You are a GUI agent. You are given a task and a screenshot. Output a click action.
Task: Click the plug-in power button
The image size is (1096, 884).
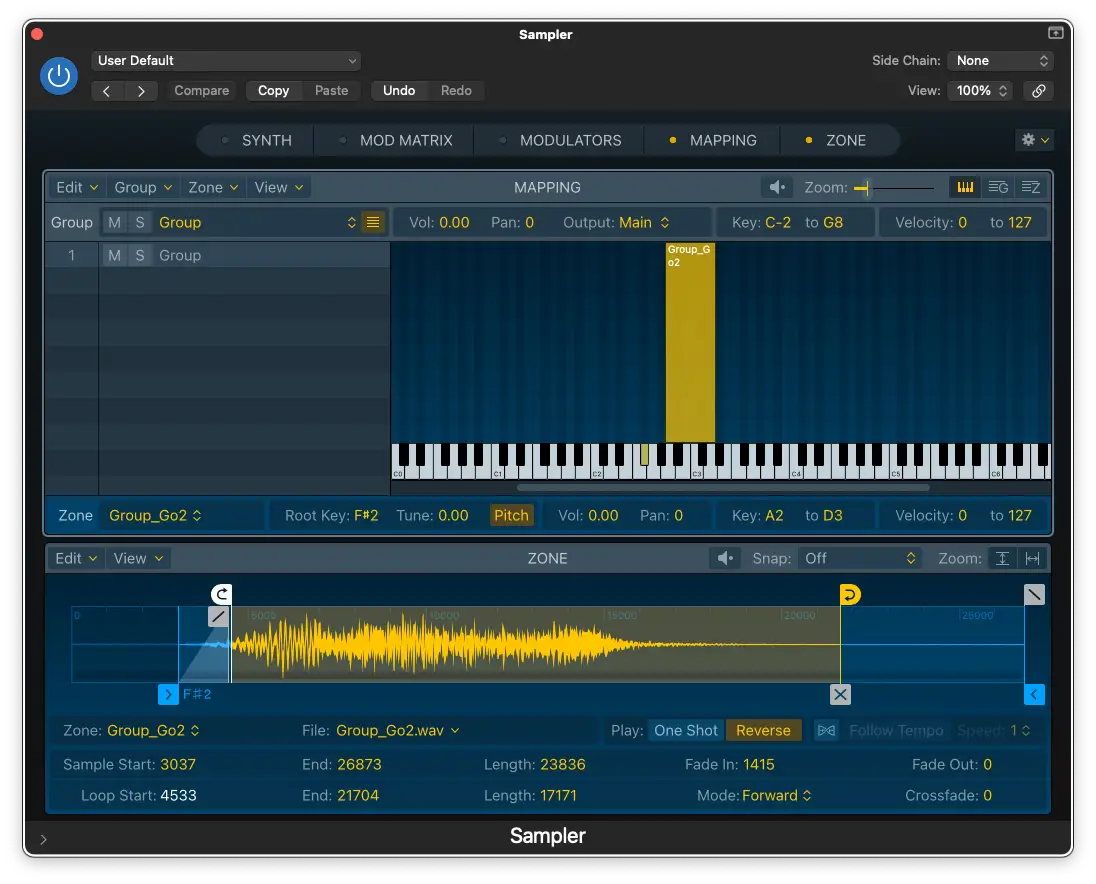pyautogui.click(x=59, y=76)
